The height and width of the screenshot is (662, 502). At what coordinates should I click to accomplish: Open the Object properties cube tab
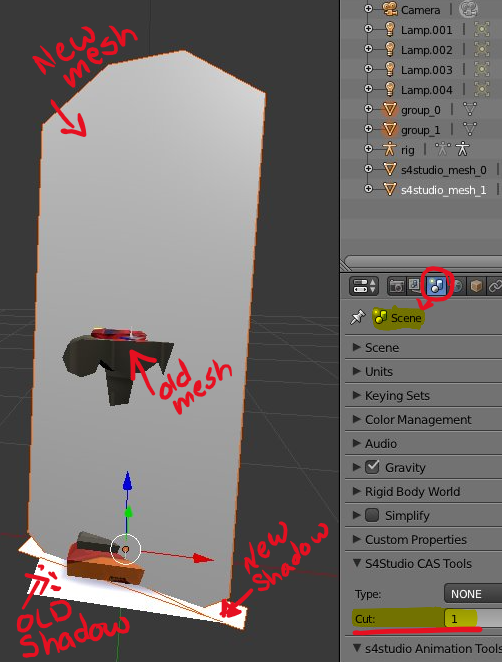click(x=476, y=286)
